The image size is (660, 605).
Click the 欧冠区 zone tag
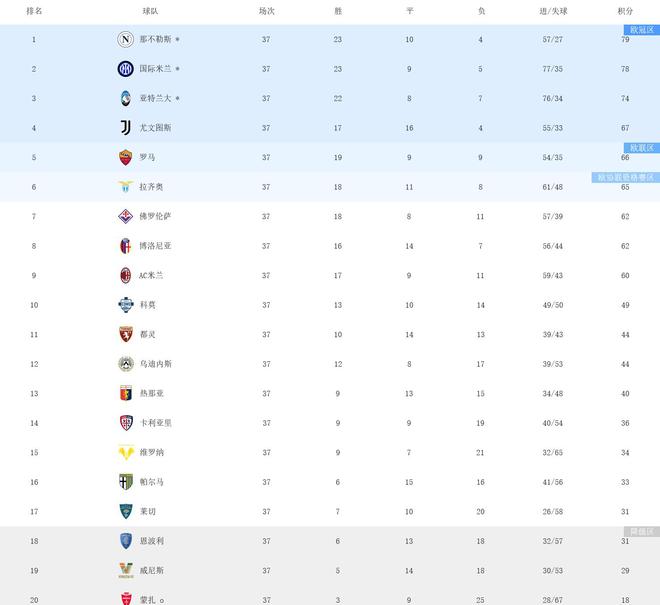(641, 30)
